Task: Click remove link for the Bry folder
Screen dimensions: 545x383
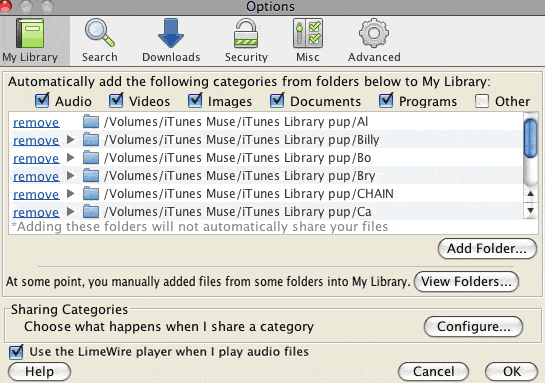Action: click(36, 177)
